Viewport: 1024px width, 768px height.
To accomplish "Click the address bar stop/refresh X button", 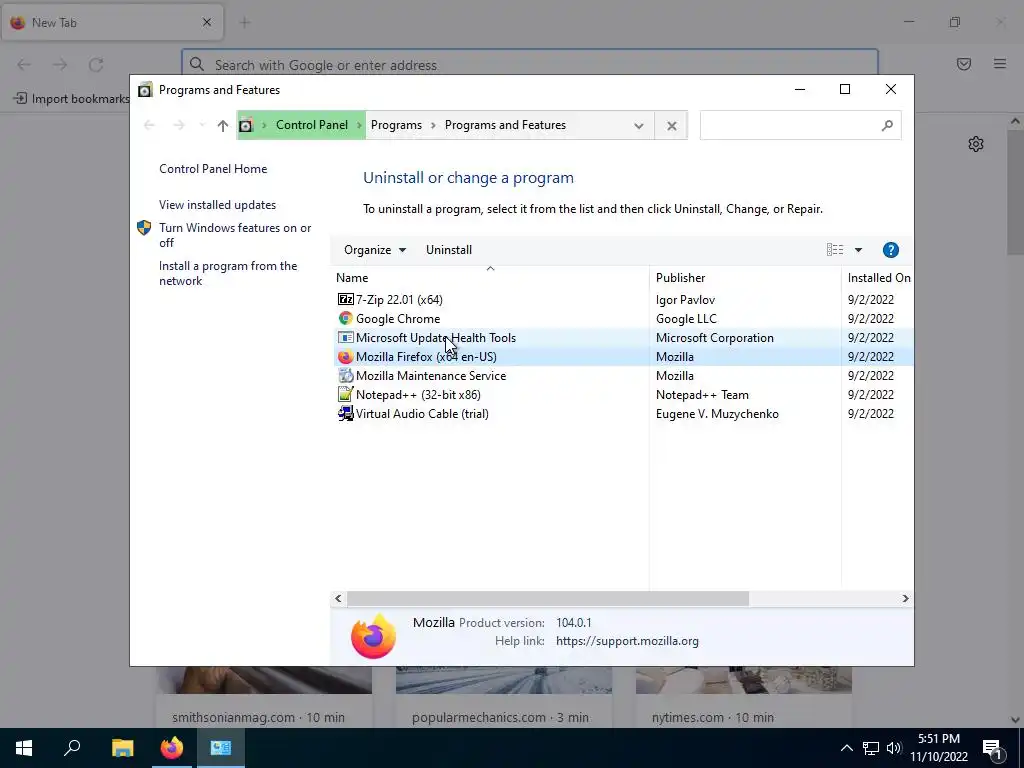I will pos(671,125).
